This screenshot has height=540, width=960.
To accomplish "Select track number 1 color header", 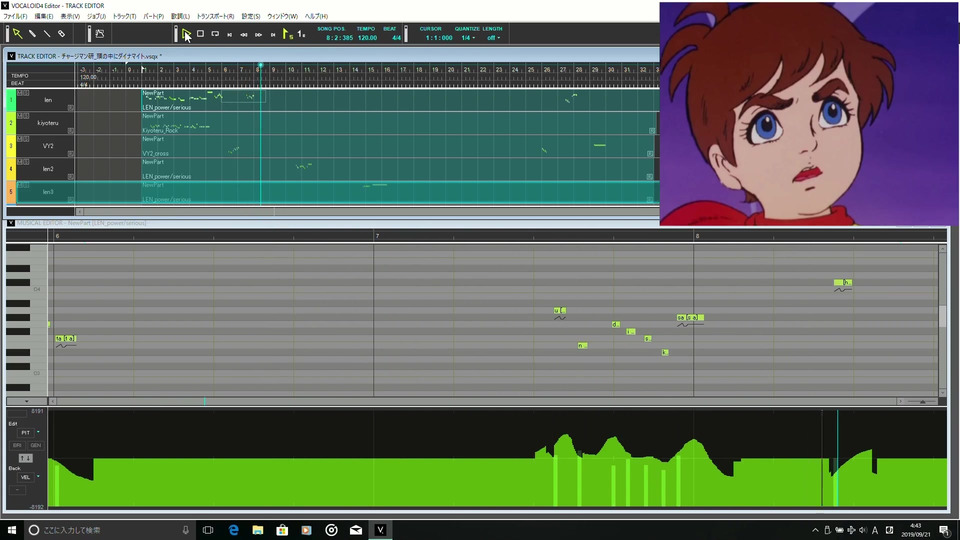I will coord(10,100).
